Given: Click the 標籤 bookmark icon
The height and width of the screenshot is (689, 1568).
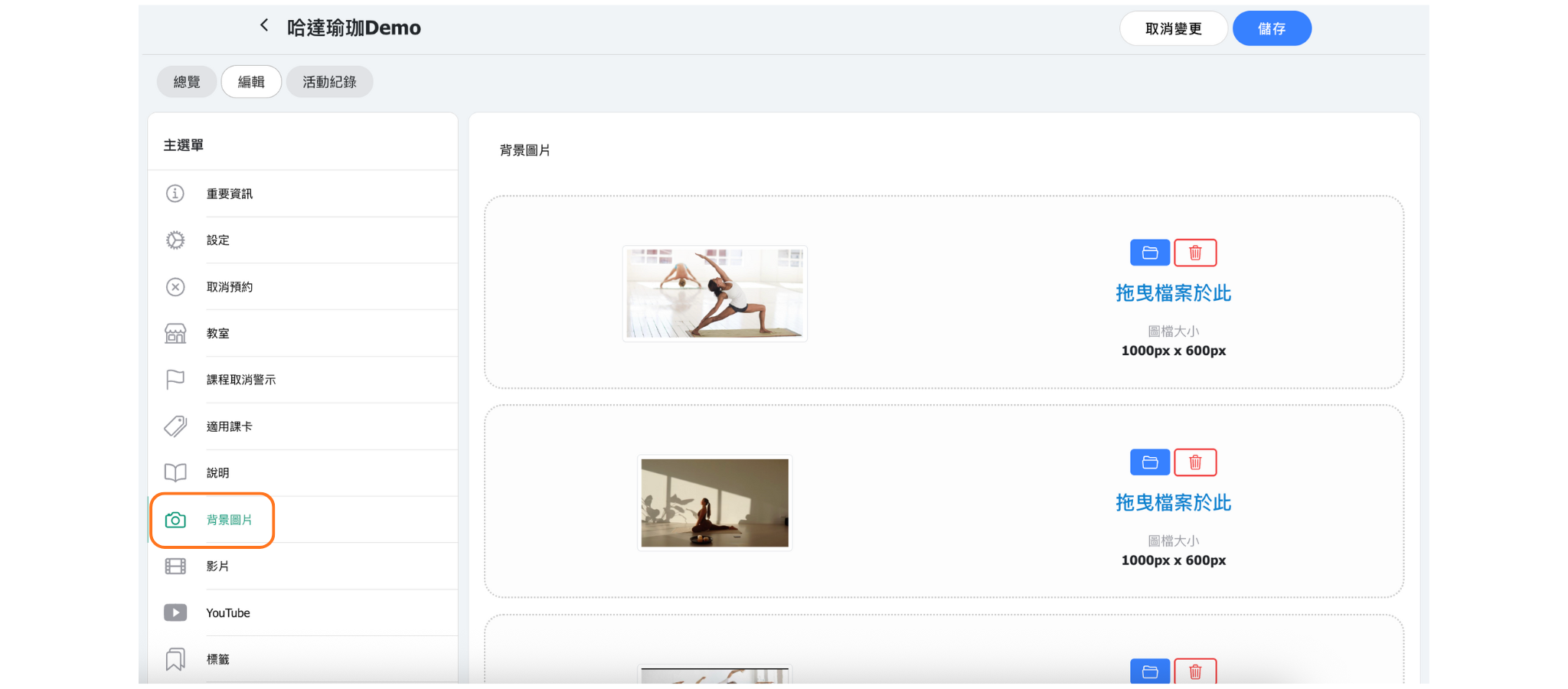Looking at the screenshot, I should 175,659.
